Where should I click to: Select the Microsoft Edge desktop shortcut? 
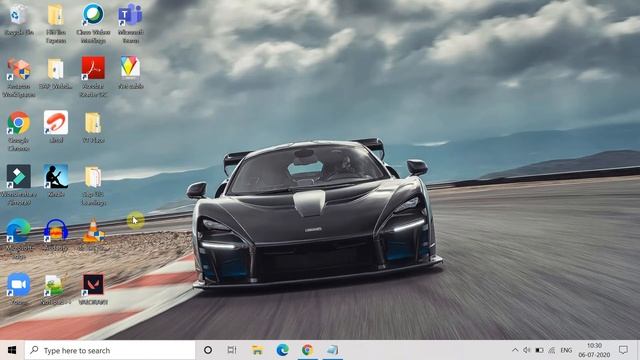tap(18, 239)
